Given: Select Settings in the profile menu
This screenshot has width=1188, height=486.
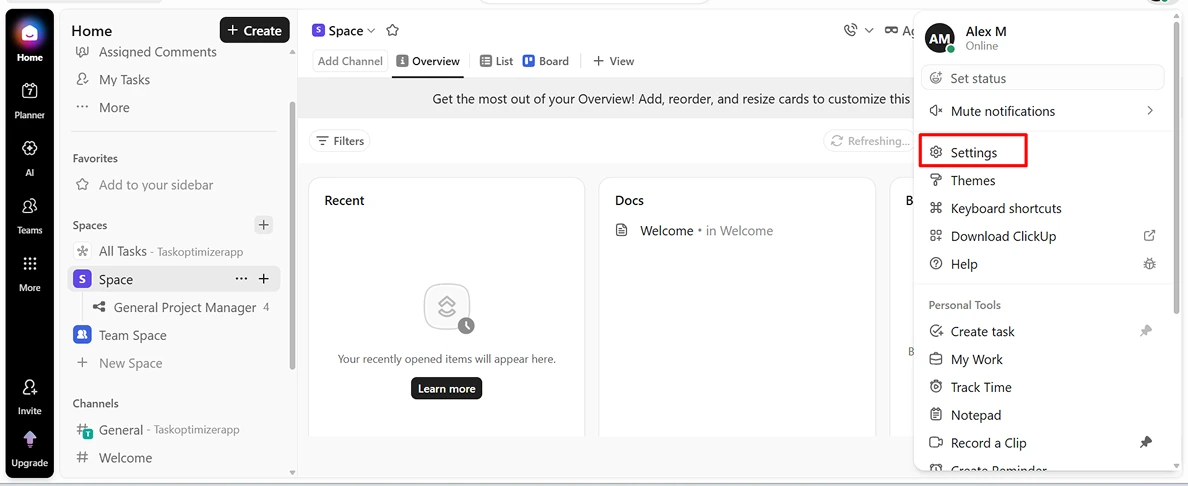Looking at the screenshot, I should coord(974,152).
